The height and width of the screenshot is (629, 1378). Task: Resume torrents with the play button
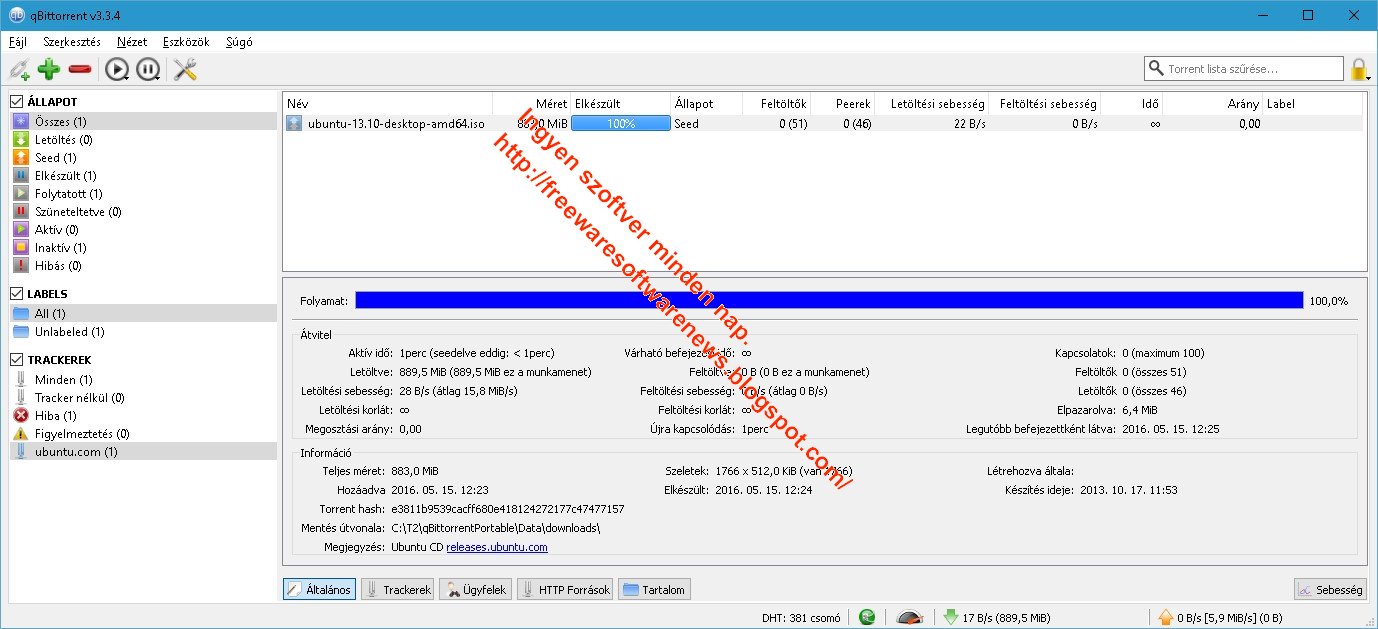pos(115,69)
